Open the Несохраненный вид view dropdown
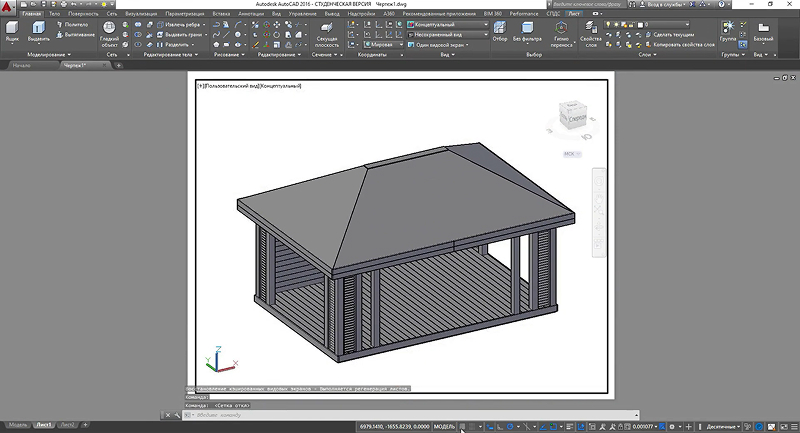This screenshot has width=800, height=433. pyautogui.click(x=447, y=35)
